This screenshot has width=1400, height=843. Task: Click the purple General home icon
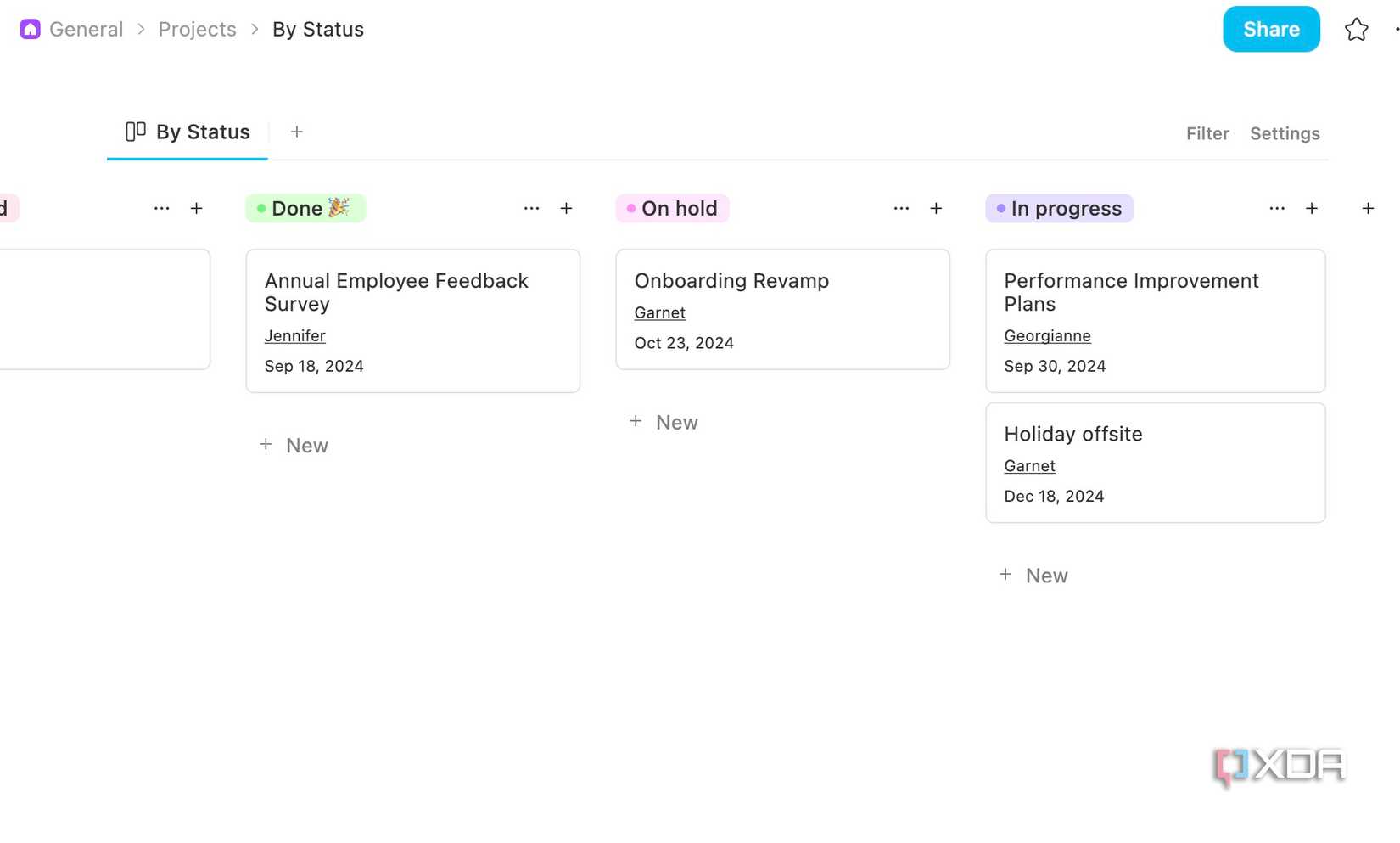pyautogui.click(x=30, y=30)
